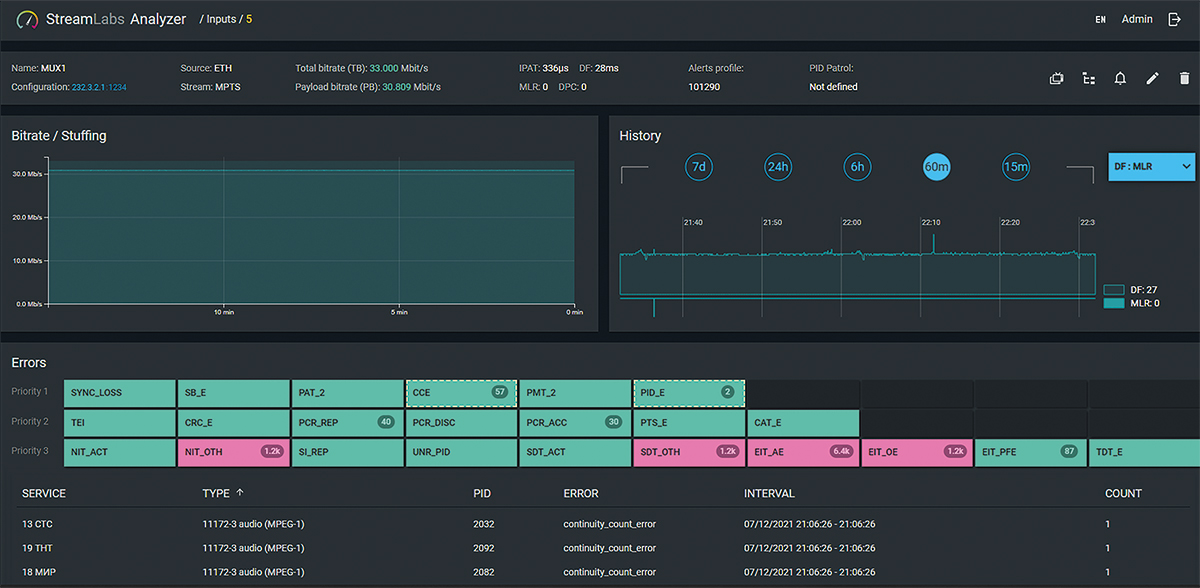Click PID value 2082

484,573
